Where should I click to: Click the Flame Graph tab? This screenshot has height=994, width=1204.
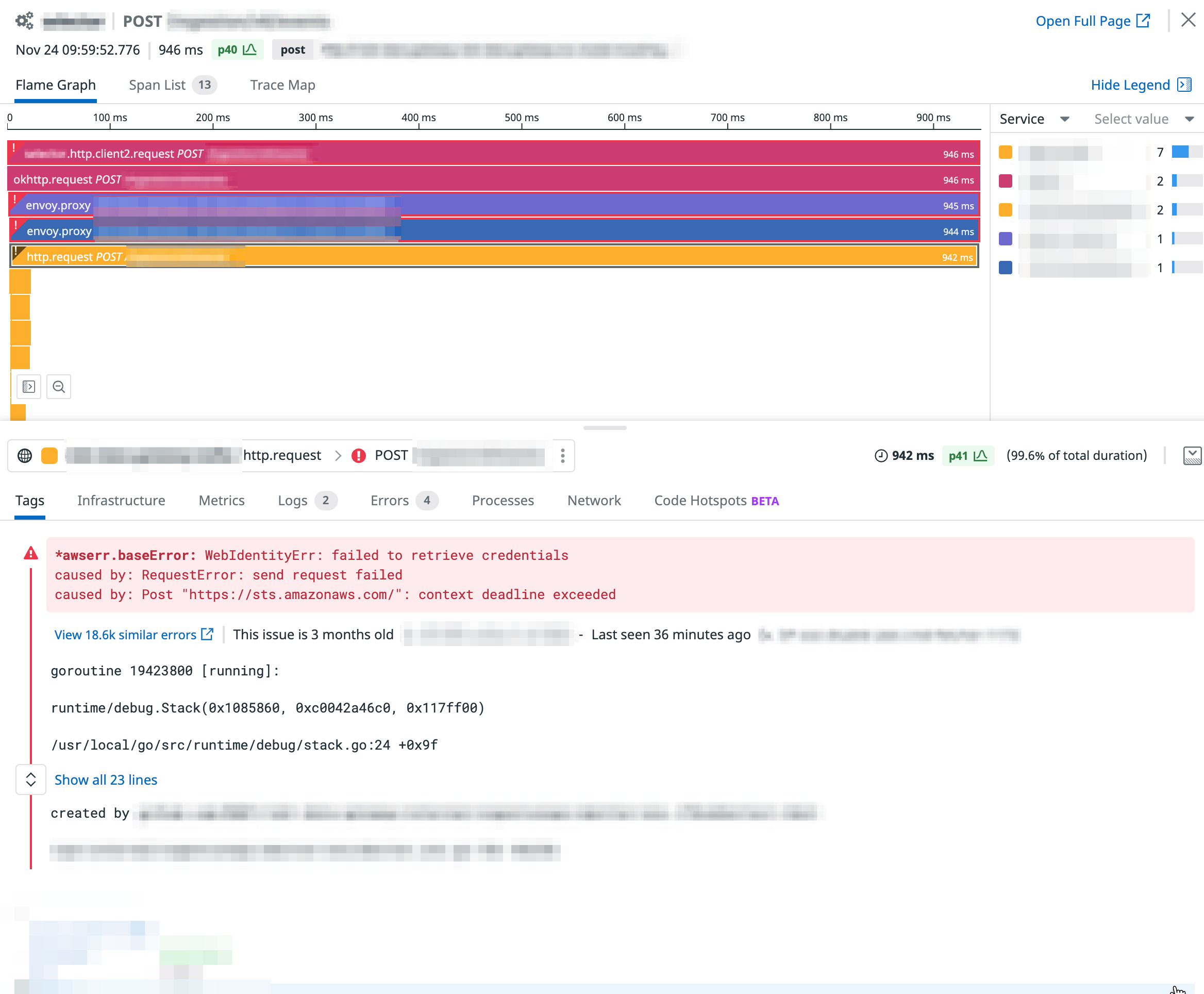[56, 85]
